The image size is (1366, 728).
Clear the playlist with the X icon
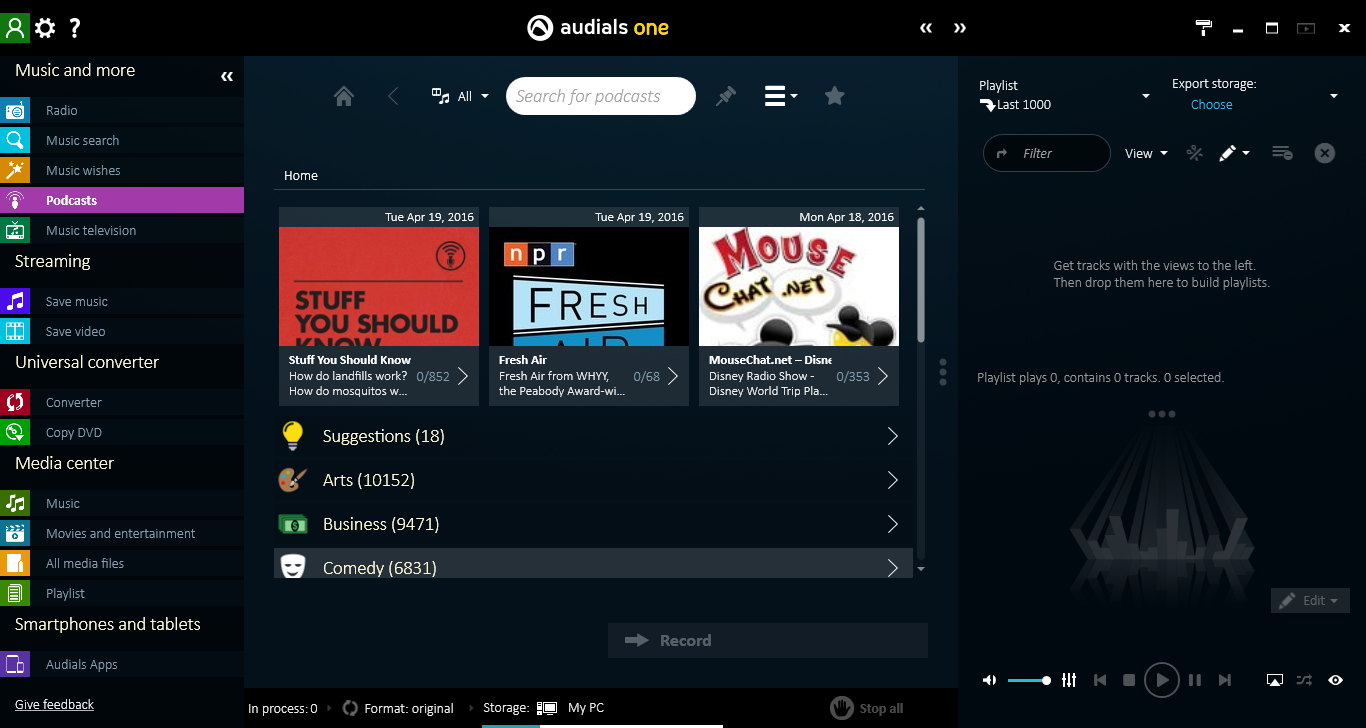pyautogui.click(x=1324, y=153)
